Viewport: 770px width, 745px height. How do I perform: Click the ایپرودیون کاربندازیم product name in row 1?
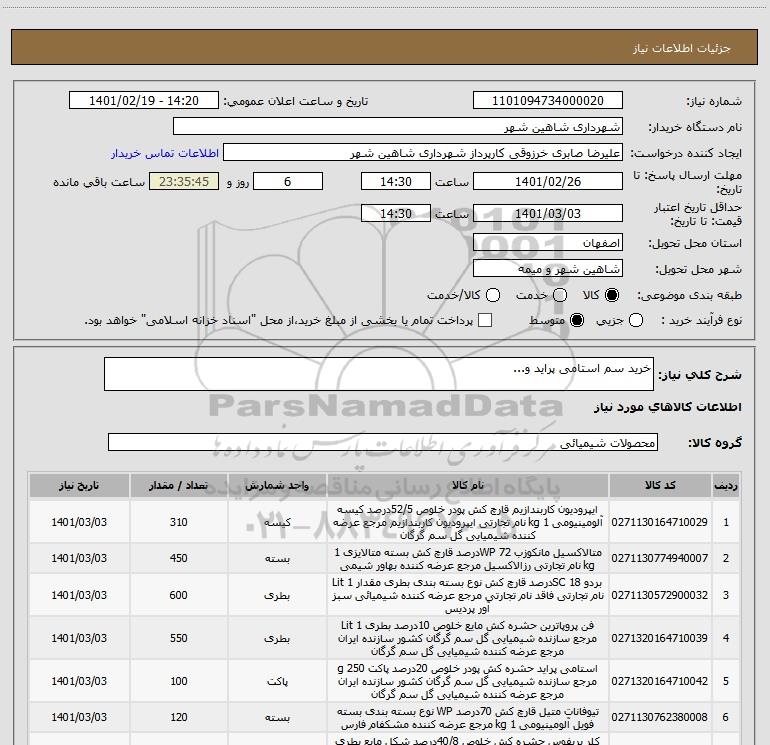point(468,522)
